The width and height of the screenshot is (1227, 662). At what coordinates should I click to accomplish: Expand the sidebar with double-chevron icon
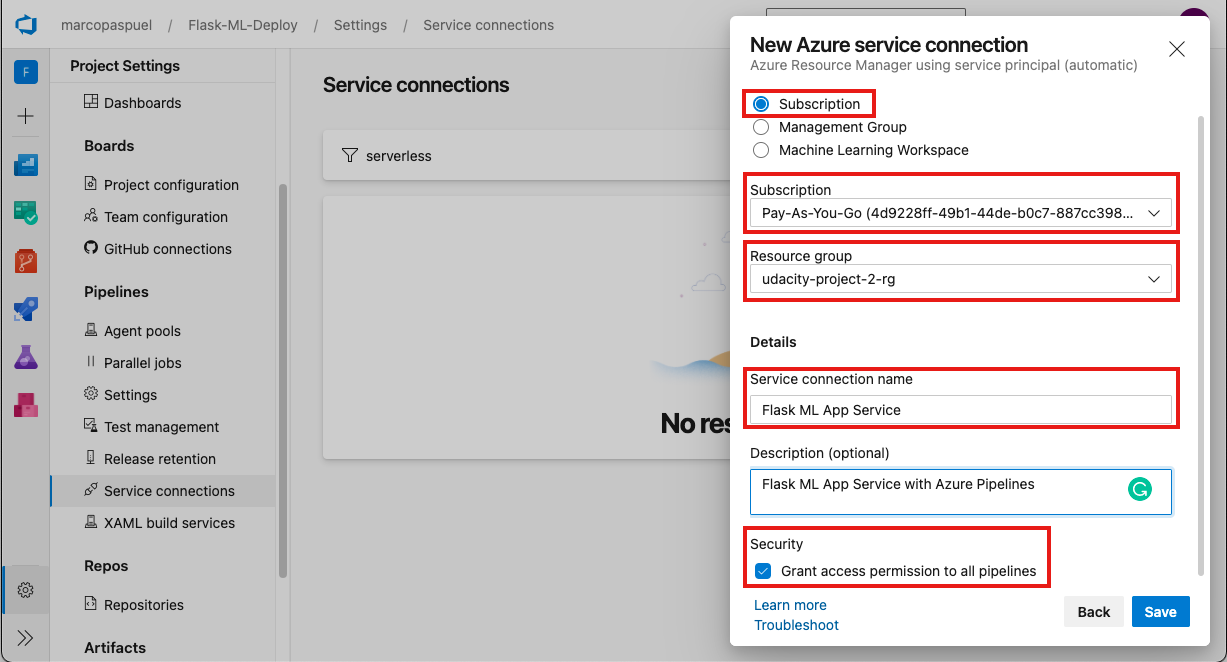pos(26,638)
